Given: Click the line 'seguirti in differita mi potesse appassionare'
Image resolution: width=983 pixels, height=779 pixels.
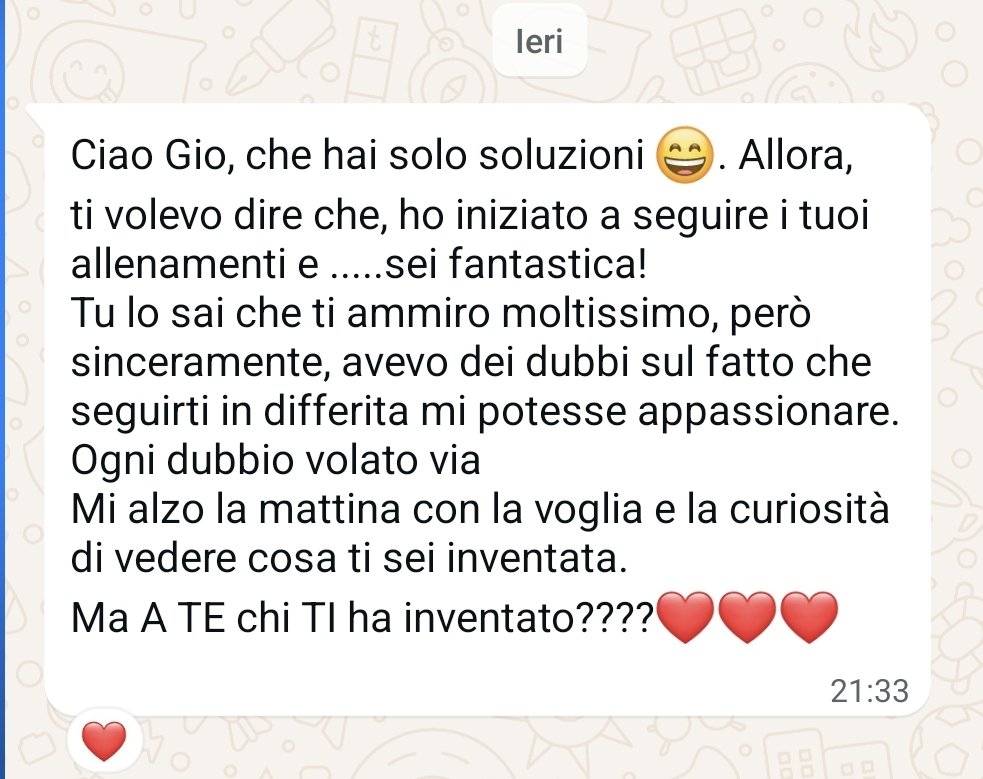Looking at the screenshot, I should [485, 412].
